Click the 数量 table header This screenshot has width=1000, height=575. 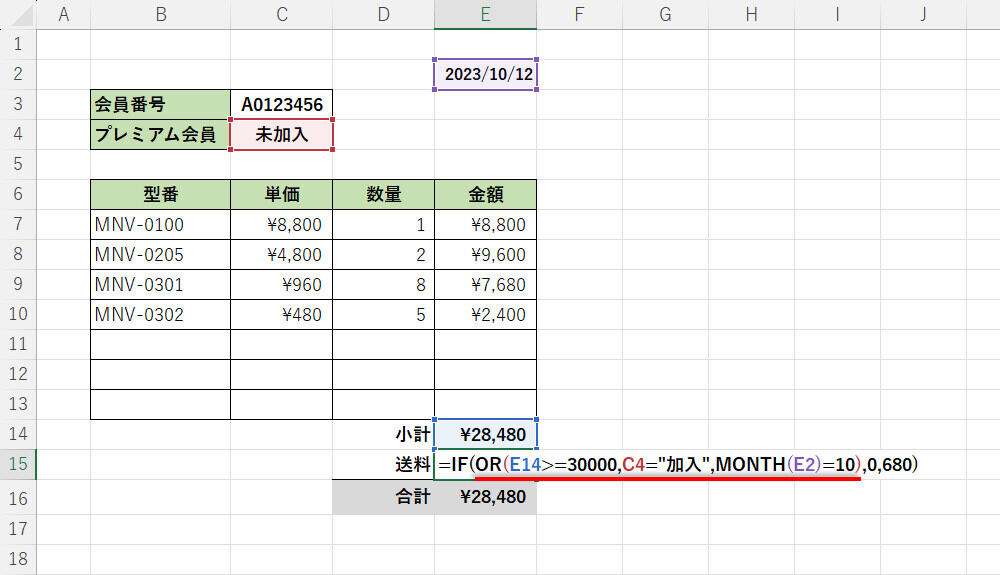383,194
